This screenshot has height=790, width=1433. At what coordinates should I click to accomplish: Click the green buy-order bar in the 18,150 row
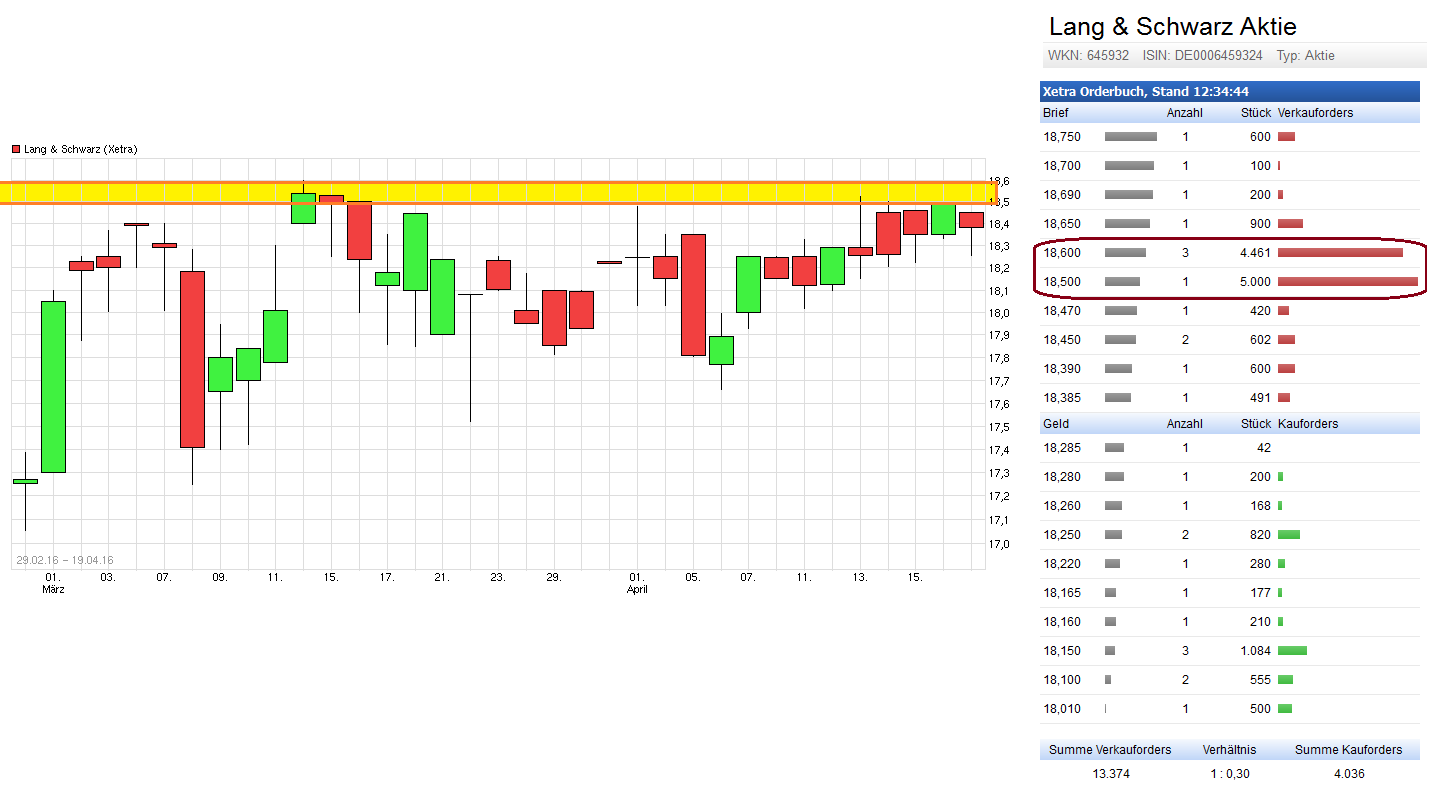1292,651
